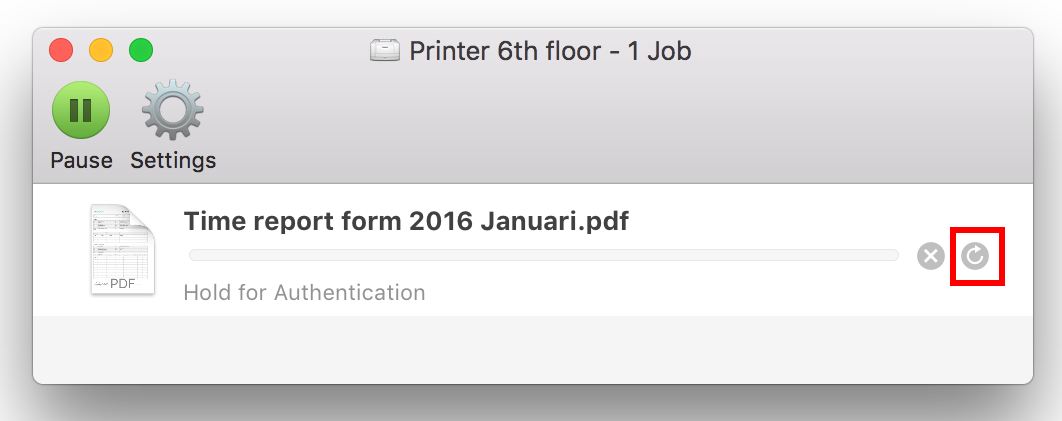Click the Settings label text
Viewport: 1062px width, 421px height.
pyautogui.click(x=173, y=160)
